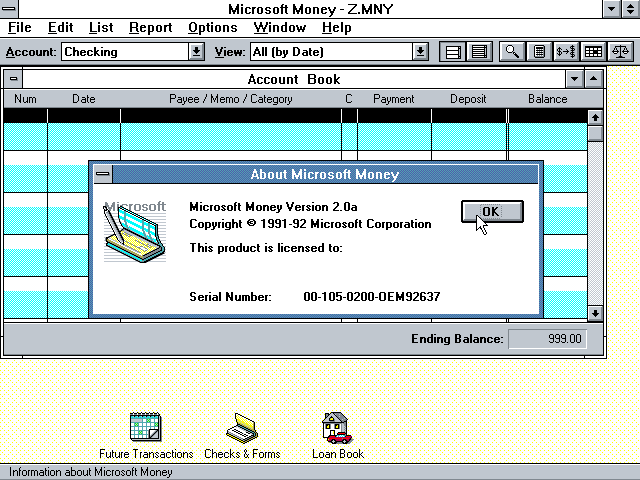The width and height of the screenshot is (640, 480).
Task: Open the Future Transactions icon
Action: [145, 427]
